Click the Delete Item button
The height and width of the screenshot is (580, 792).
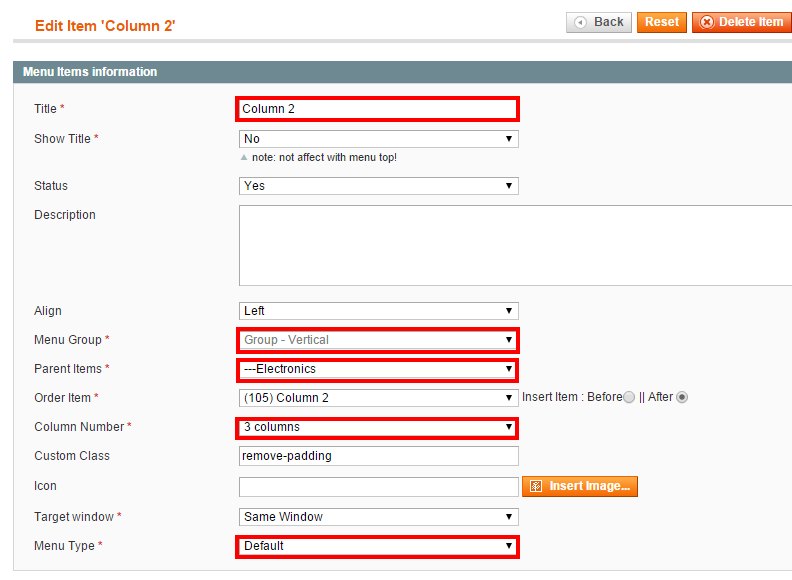[741, 22]
